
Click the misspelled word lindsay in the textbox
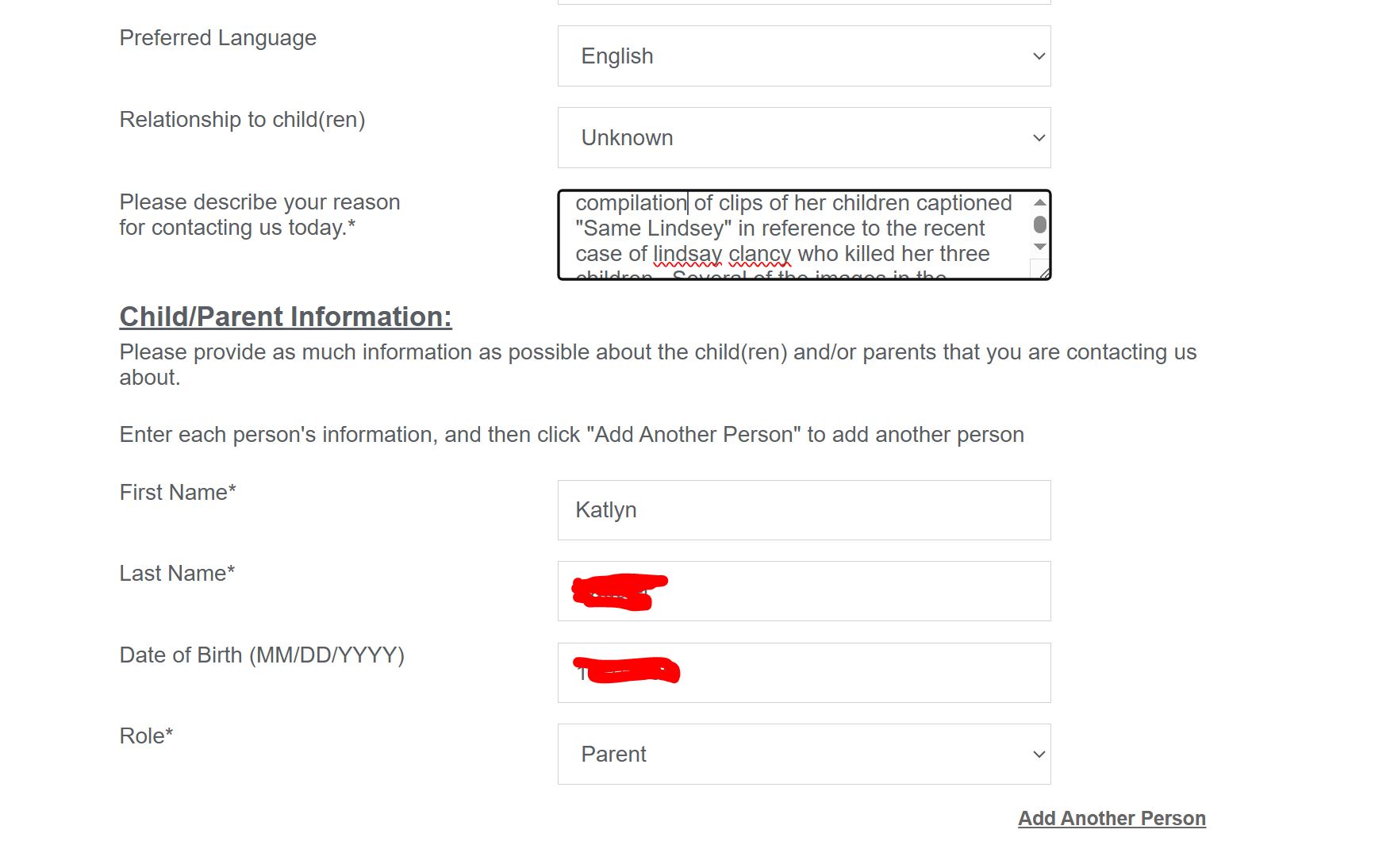point(688,254)
